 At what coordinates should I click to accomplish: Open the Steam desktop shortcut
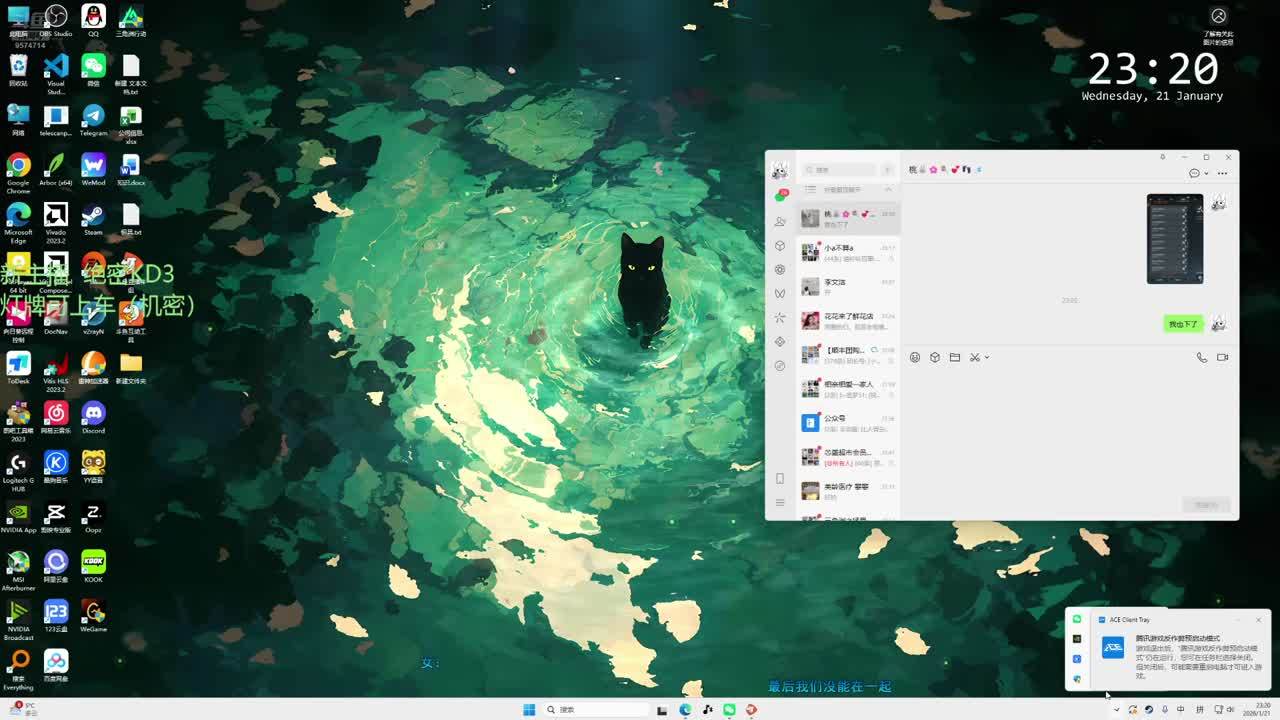pos(93,219)
